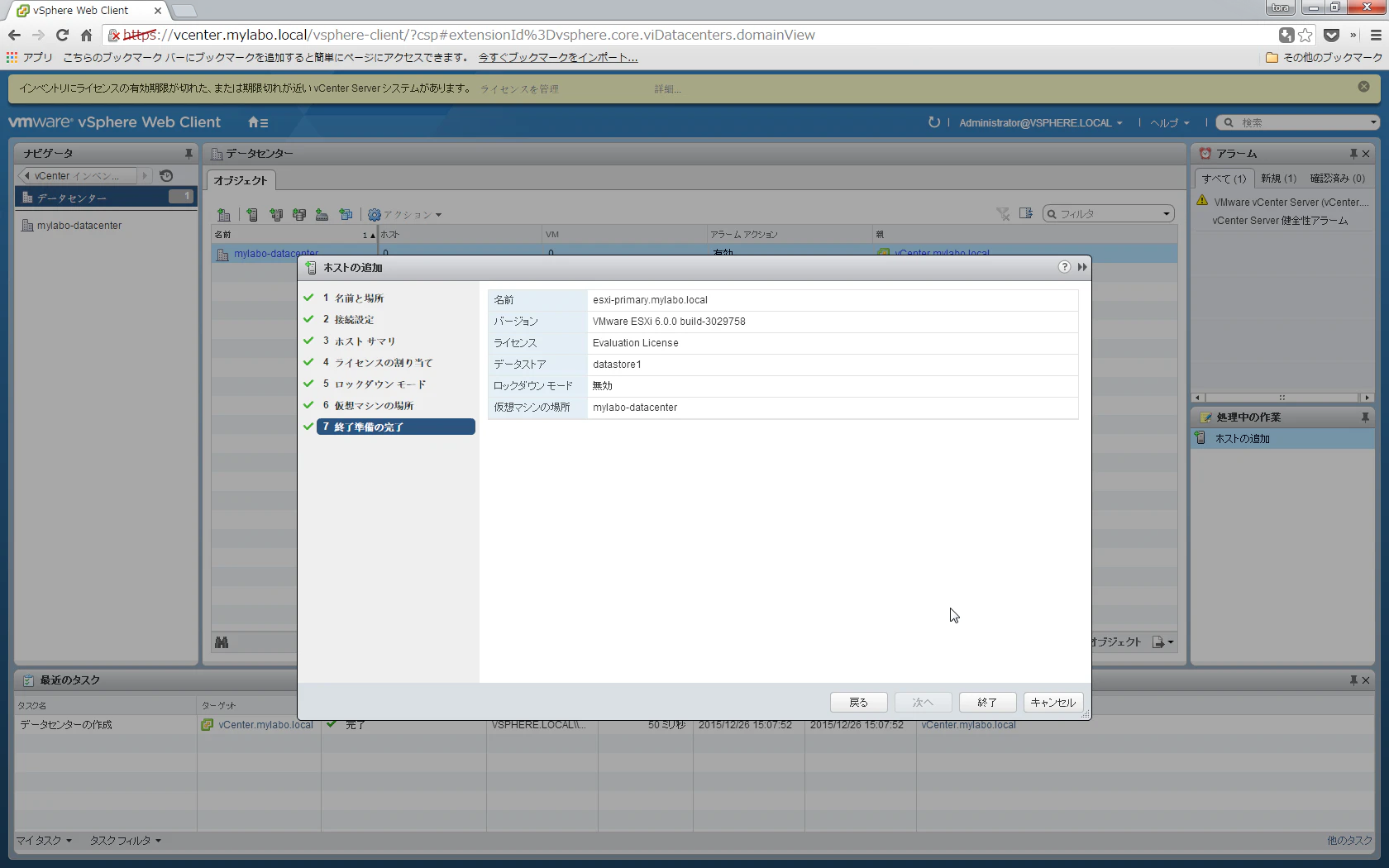Open the 詳細... link in warning banner
Viewport: 1389px width, 868px height.
[667, 89]
